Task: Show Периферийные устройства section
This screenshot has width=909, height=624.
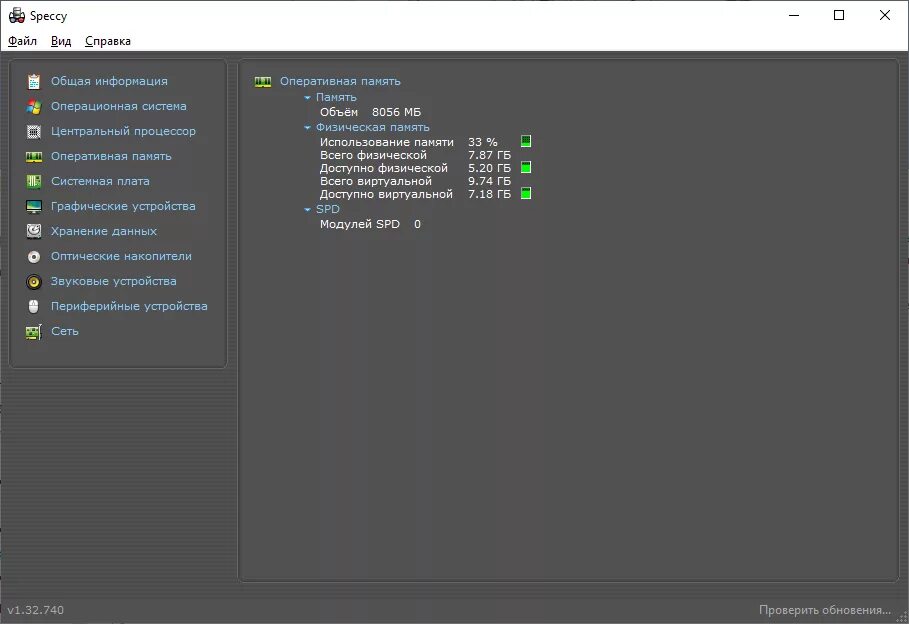Action: pyautogui.click(x=129, y=306)
